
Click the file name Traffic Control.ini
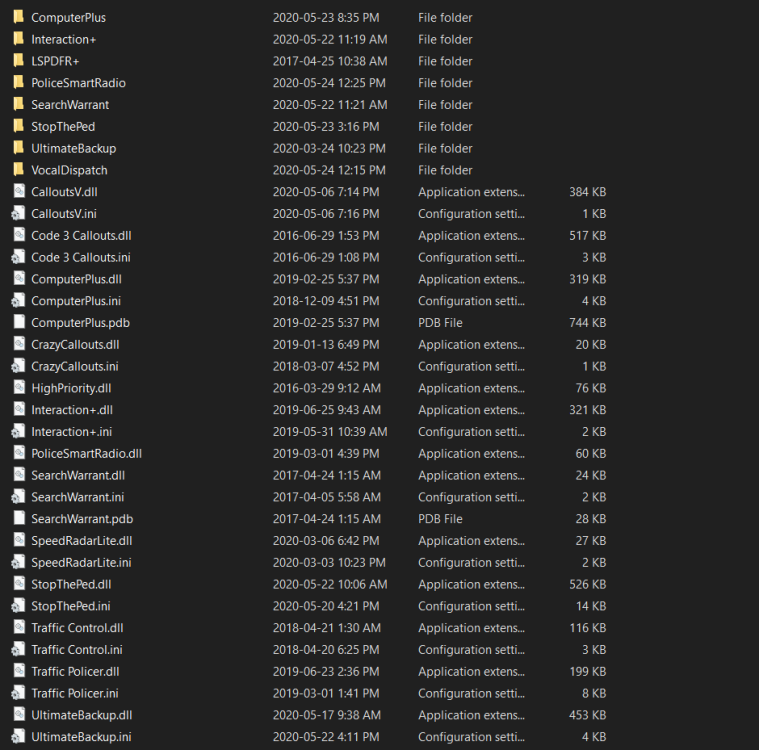pos(77,650)
